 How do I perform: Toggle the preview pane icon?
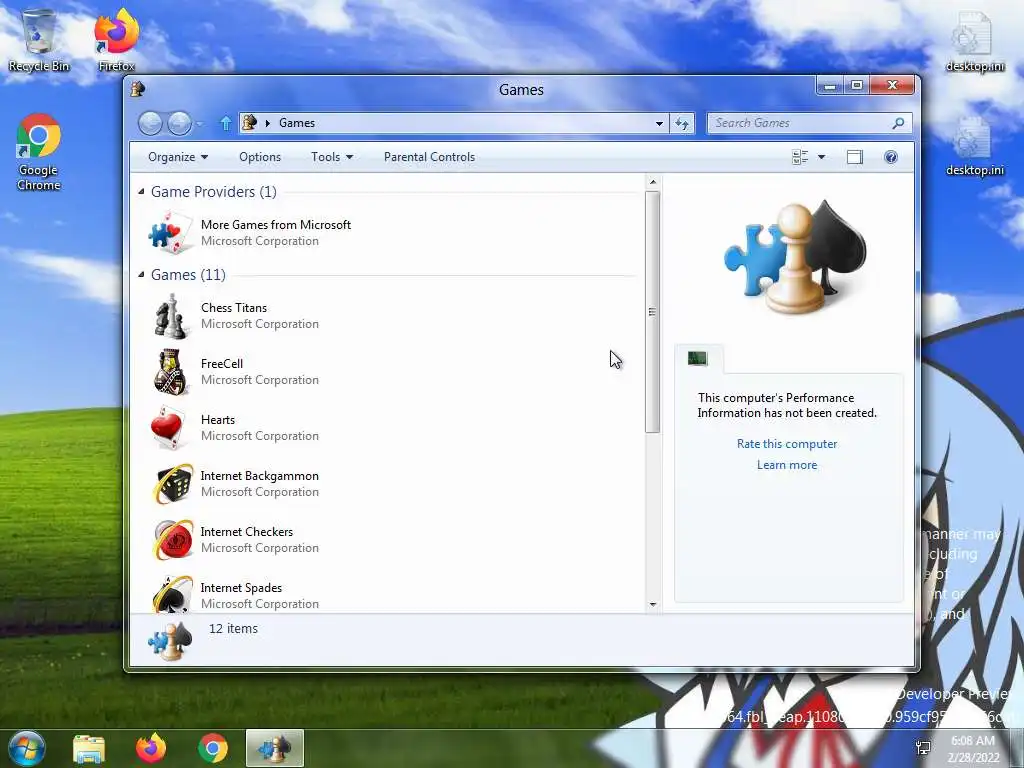pyautogui.click(x=855, y=157)
